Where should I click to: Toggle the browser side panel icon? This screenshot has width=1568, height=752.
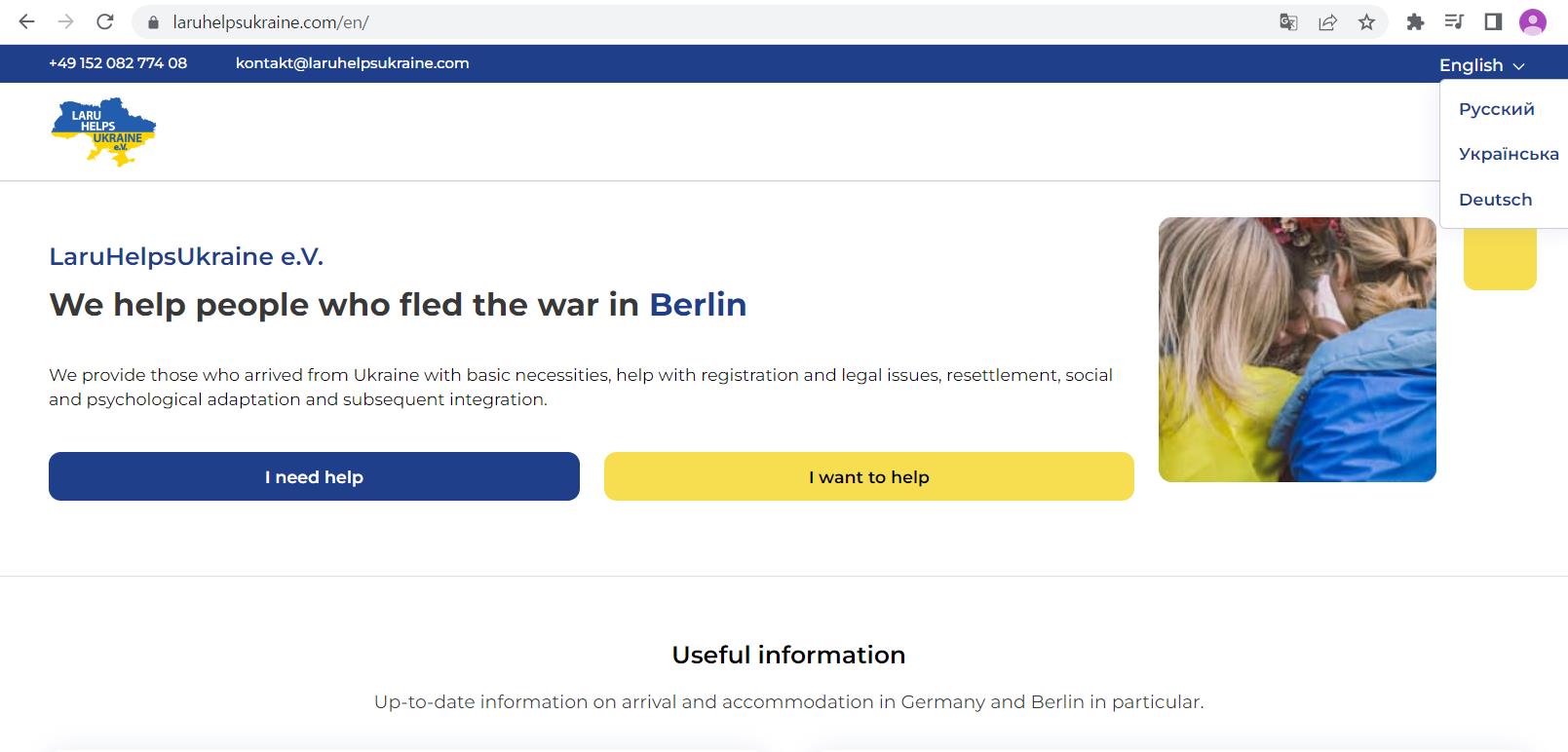pyautogui.click(x=1493, y=22)
